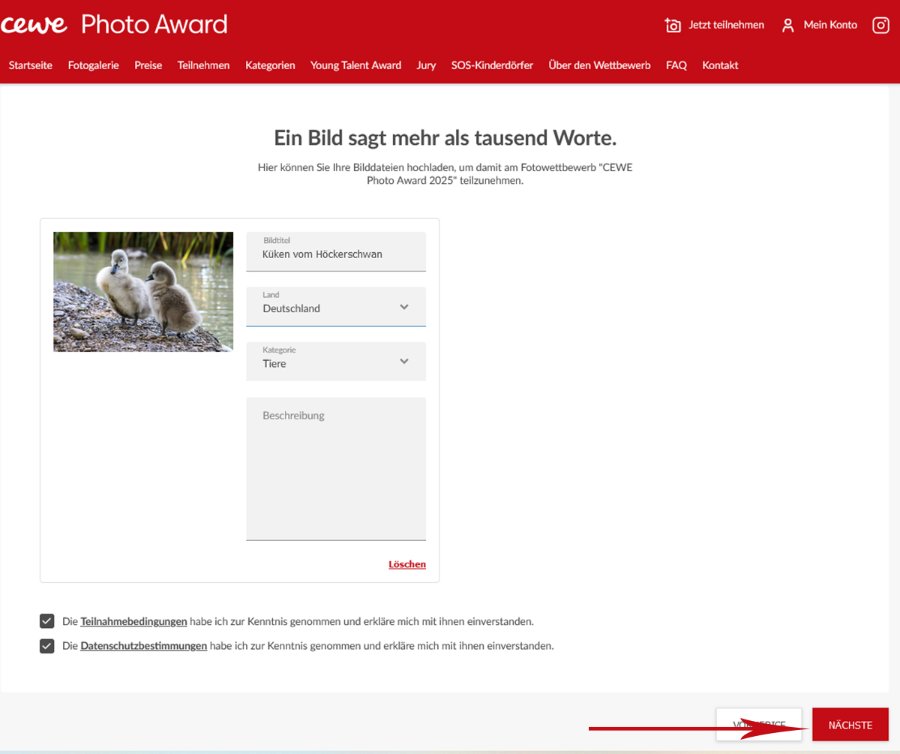Screen dimensions: 900x754
Task: Select the swan chicks photo thumbnail
Action: (x=143, y=292)
